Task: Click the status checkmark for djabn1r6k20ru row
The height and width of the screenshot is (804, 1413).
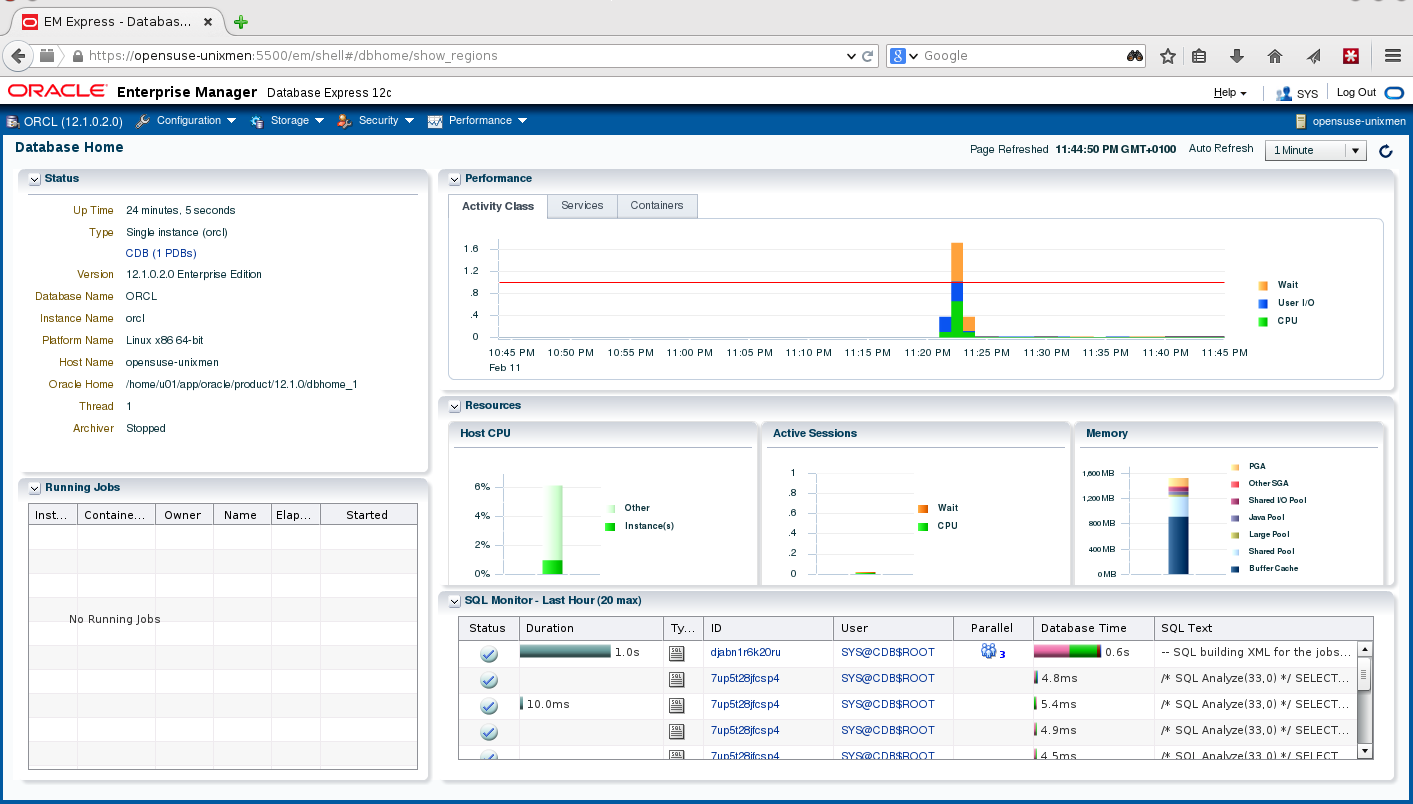Action: click(x=489, y=654)
